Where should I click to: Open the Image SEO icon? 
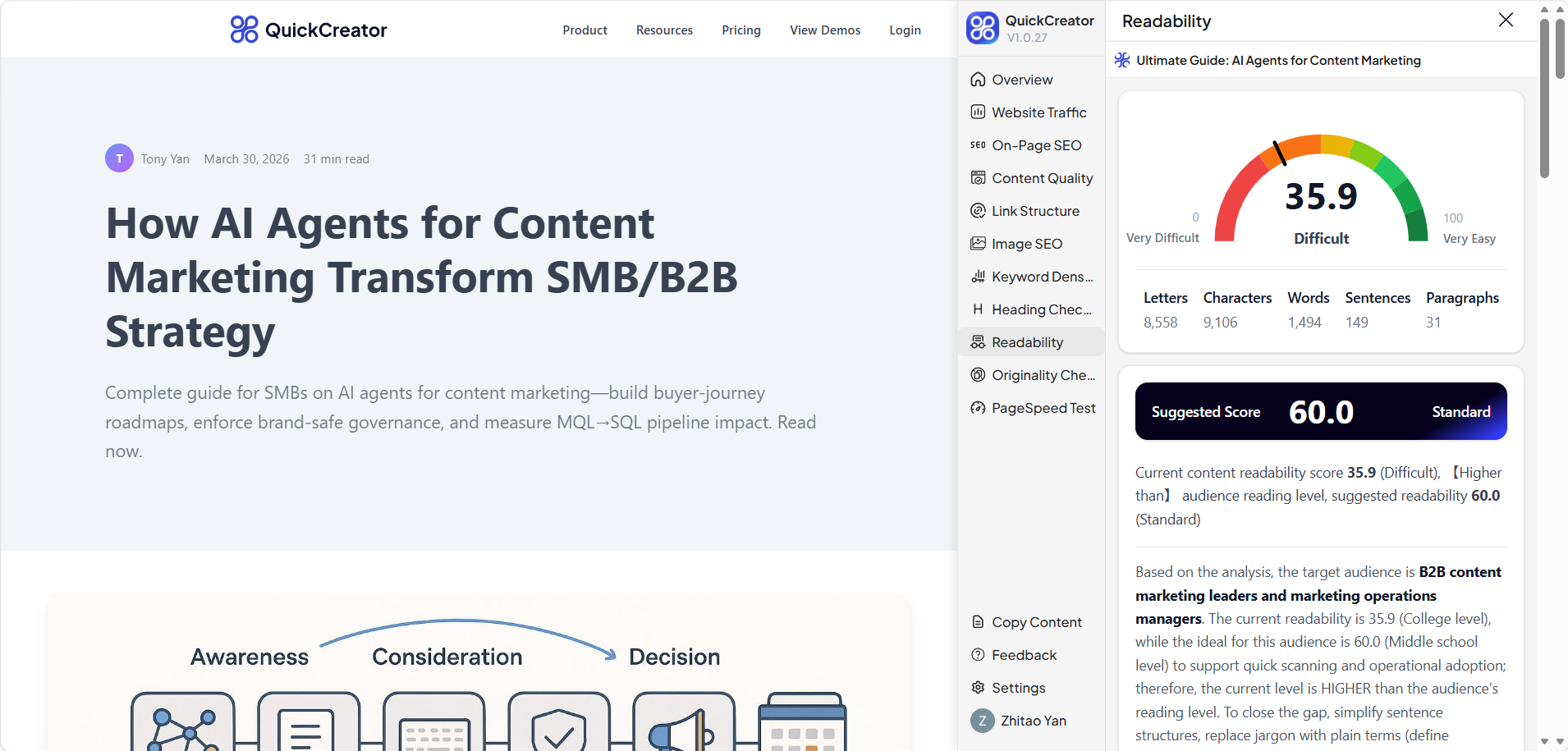(x=978, y=244)
